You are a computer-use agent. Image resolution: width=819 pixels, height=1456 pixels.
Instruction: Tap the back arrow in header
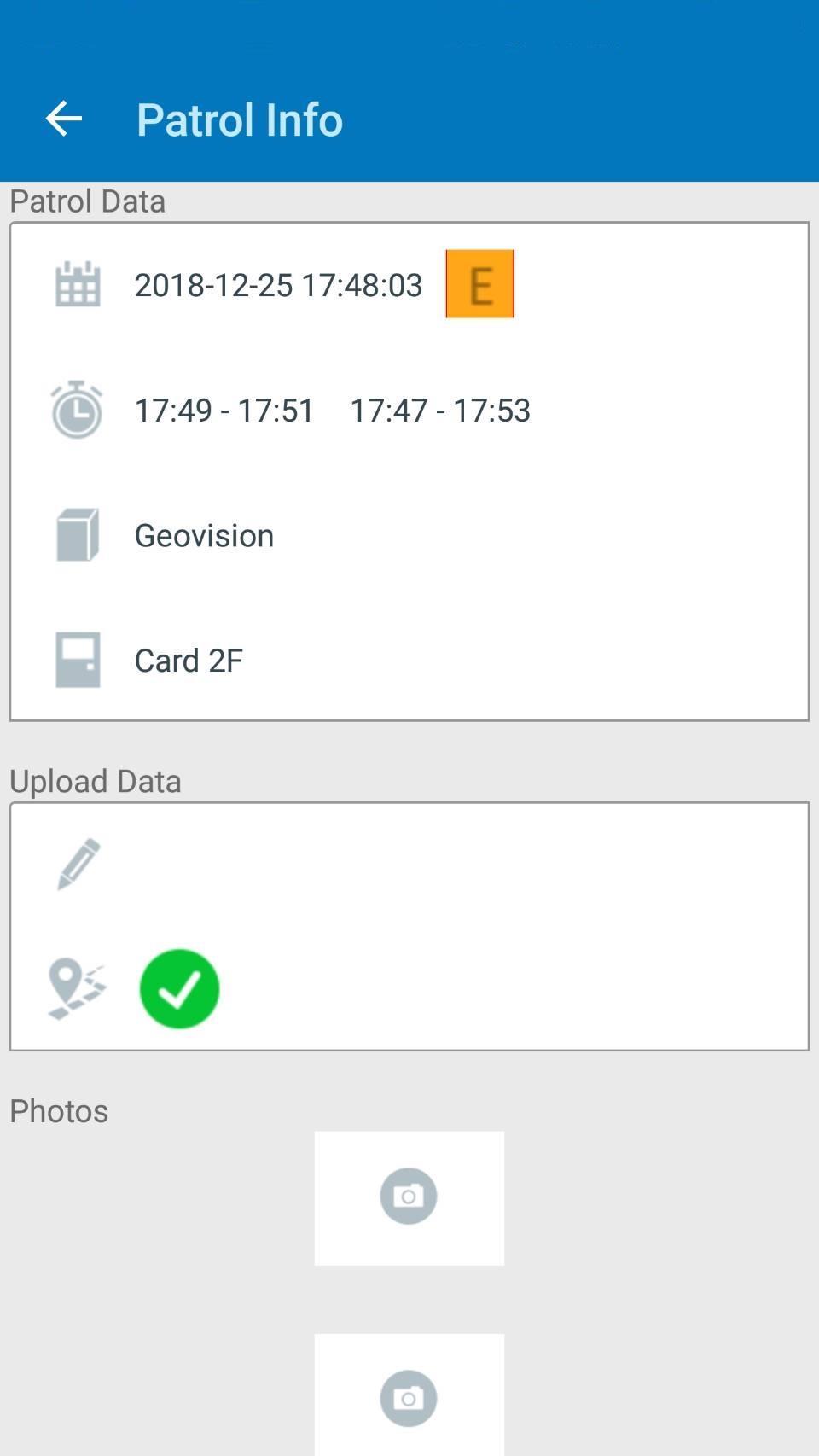point(64,119)
